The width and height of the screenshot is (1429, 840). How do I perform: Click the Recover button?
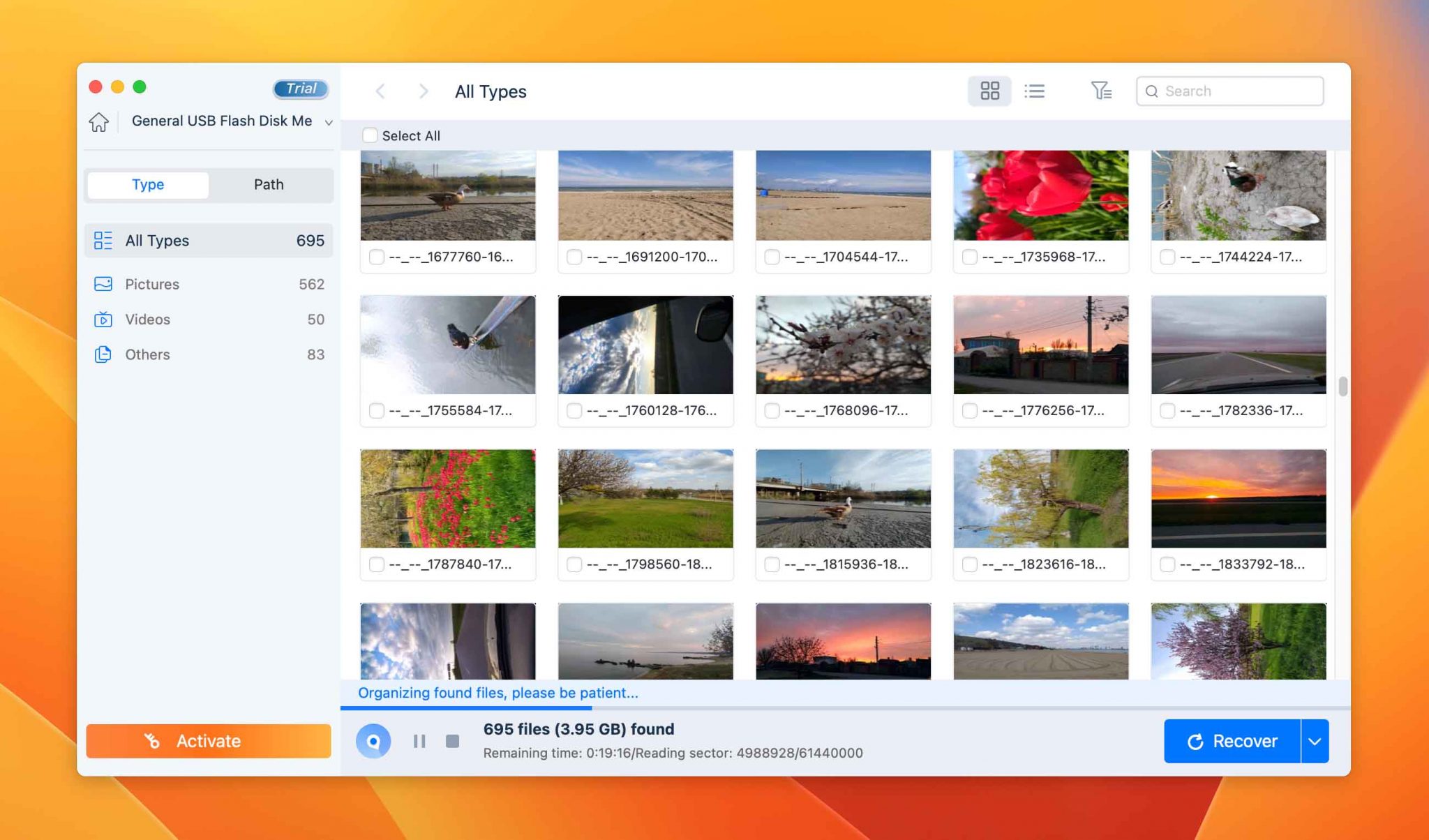(x=1232, y=741)
